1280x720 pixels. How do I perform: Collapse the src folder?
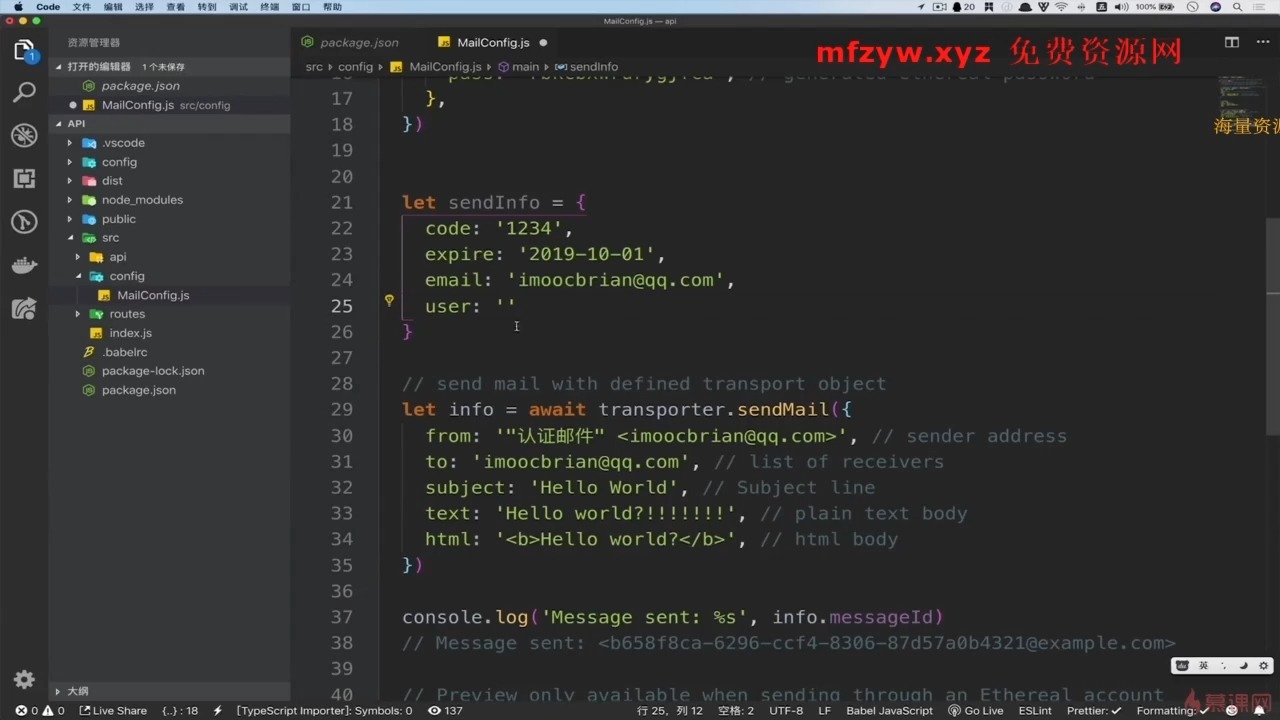tap(170, 238)
